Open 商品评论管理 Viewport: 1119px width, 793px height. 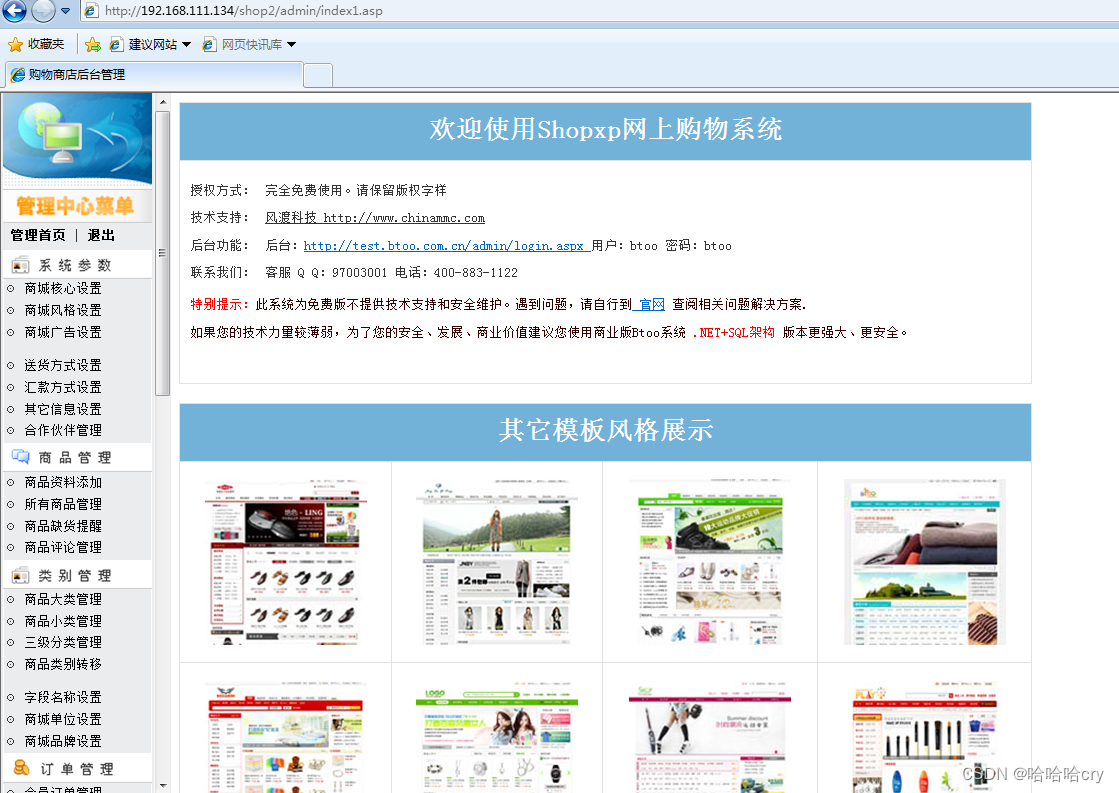click(63, 547)
